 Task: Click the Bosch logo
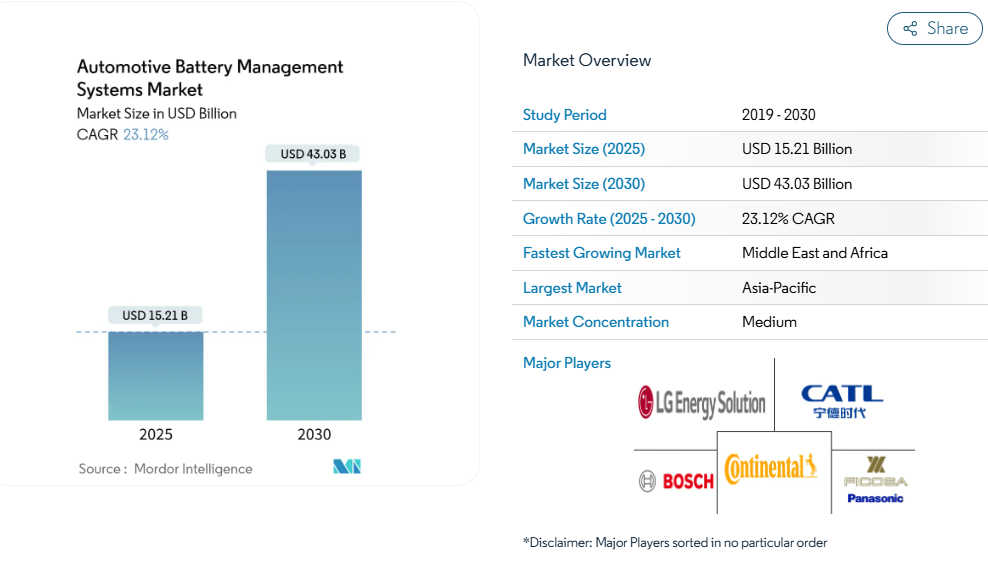(676, 481)
